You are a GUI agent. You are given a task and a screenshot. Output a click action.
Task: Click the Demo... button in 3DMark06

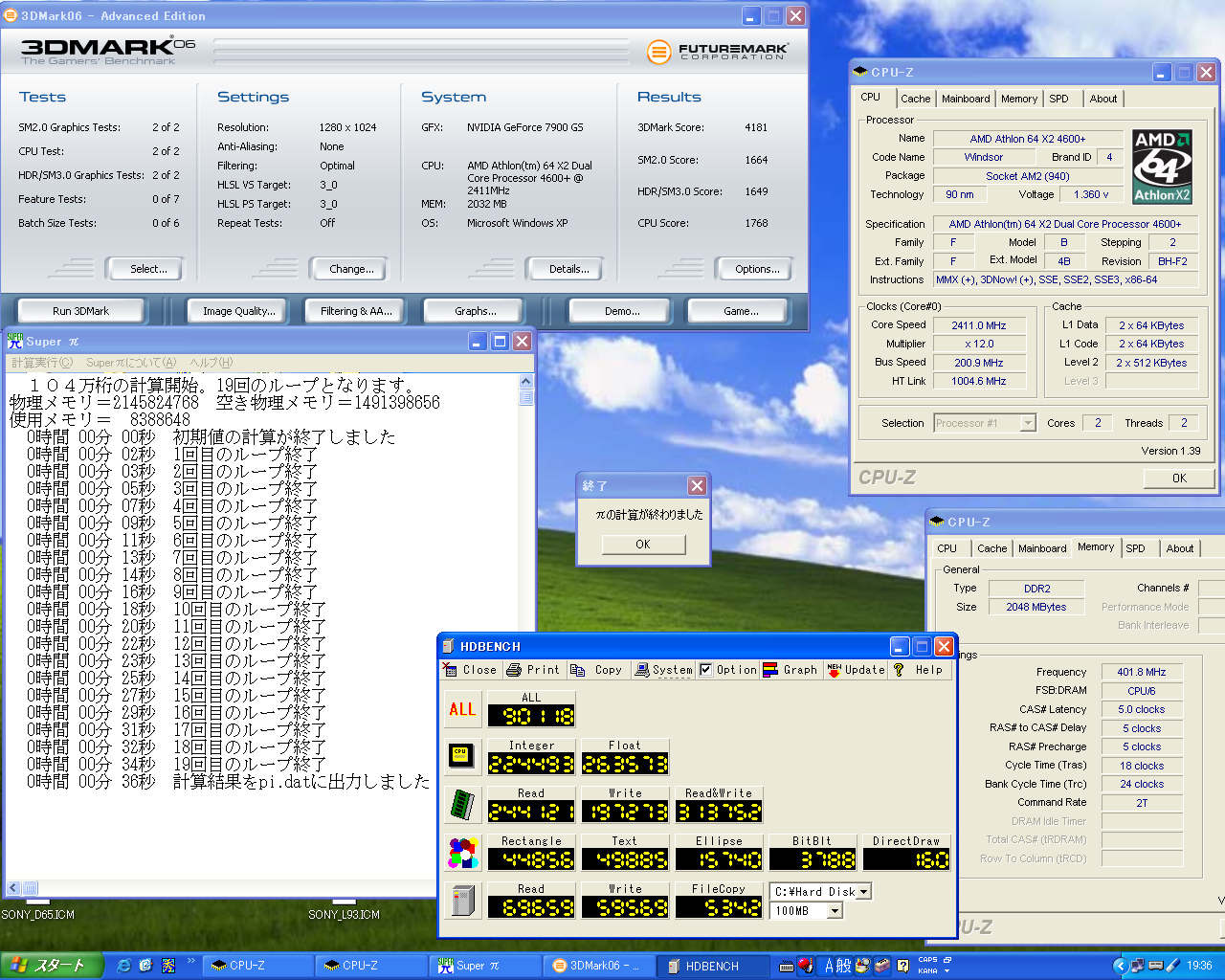[x=622, y=311]
